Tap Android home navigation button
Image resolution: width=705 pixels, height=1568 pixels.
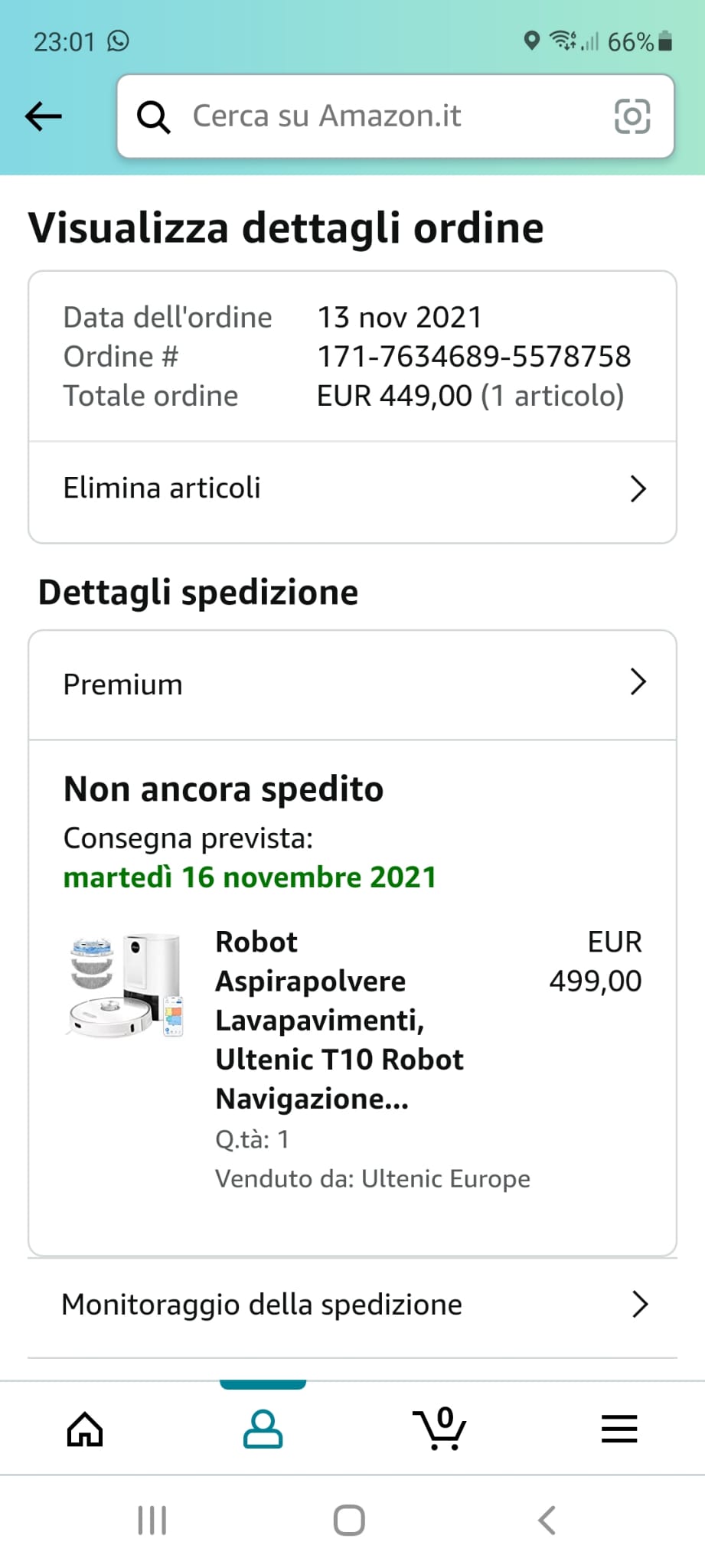pyautogui.click(x=349, y=1521)
